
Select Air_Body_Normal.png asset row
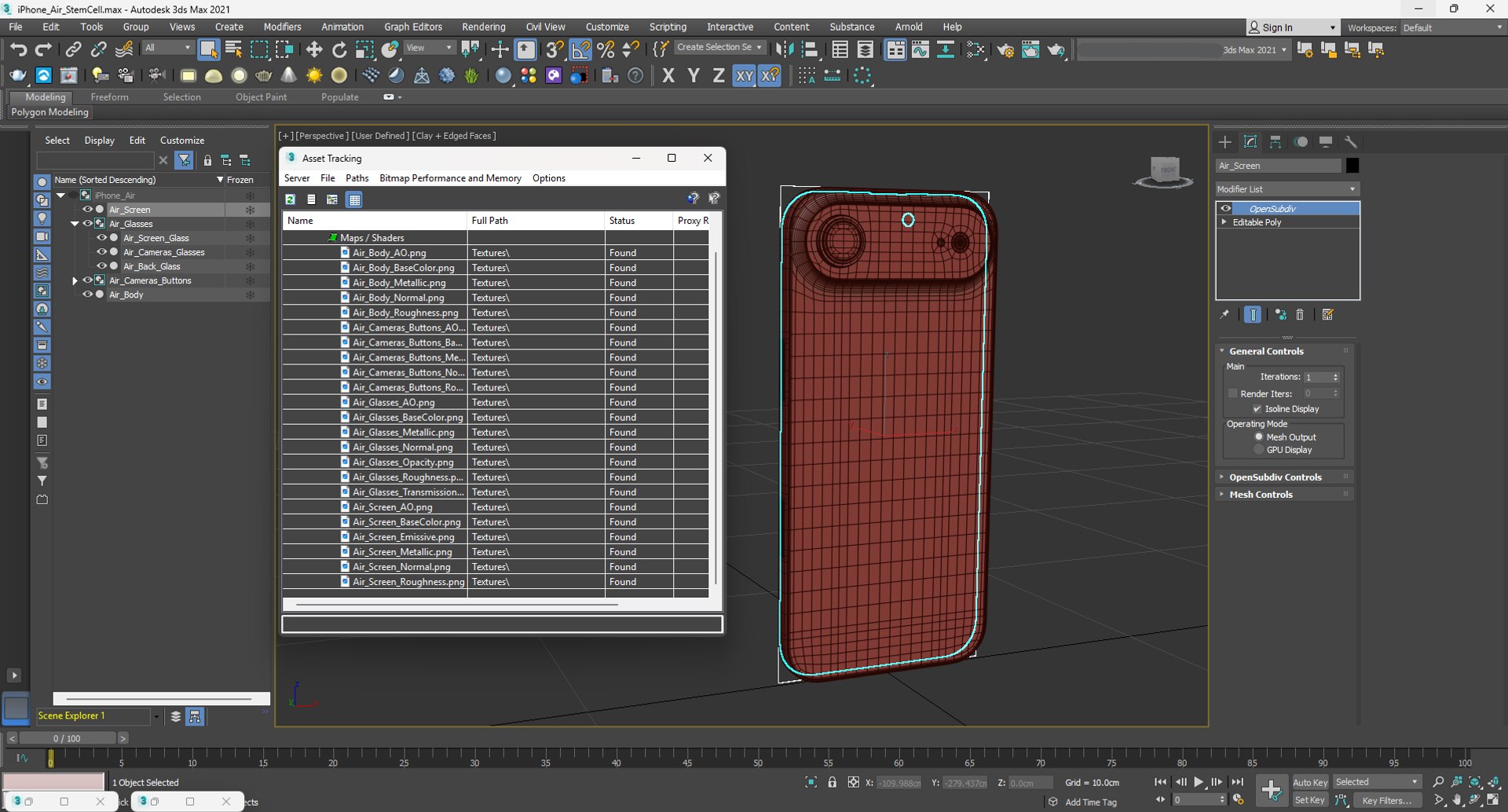(496, 298)
